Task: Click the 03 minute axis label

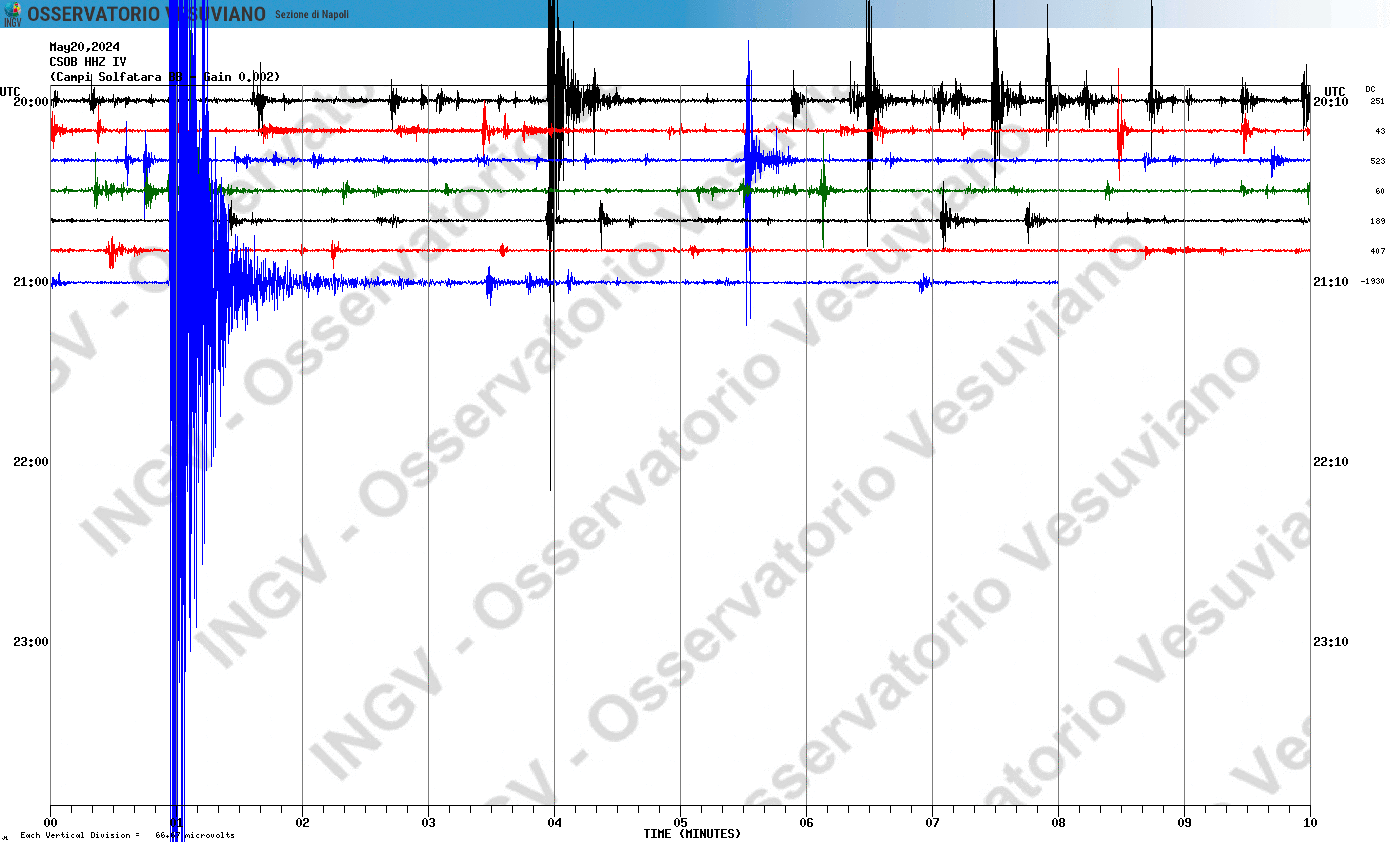Action: point(428,823)
